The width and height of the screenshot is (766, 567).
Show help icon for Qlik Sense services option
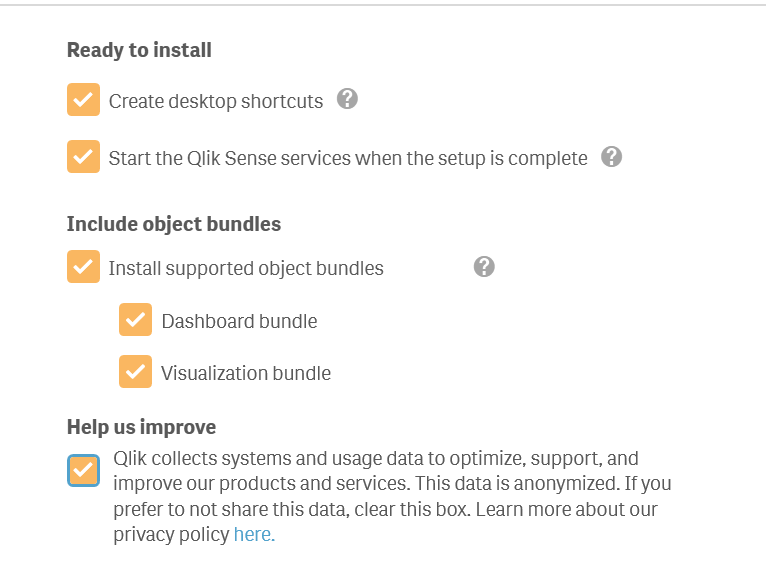pos(612,157)
